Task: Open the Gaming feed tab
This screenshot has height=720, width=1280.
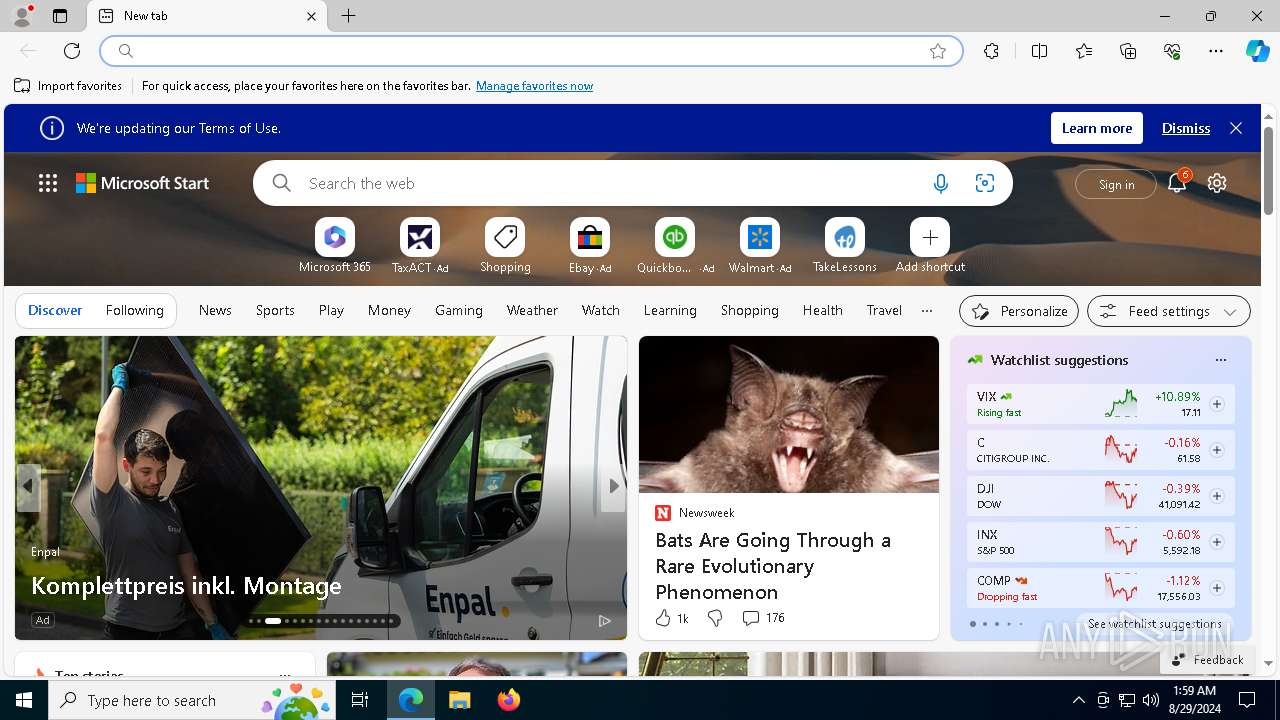Action: (459, 310)
